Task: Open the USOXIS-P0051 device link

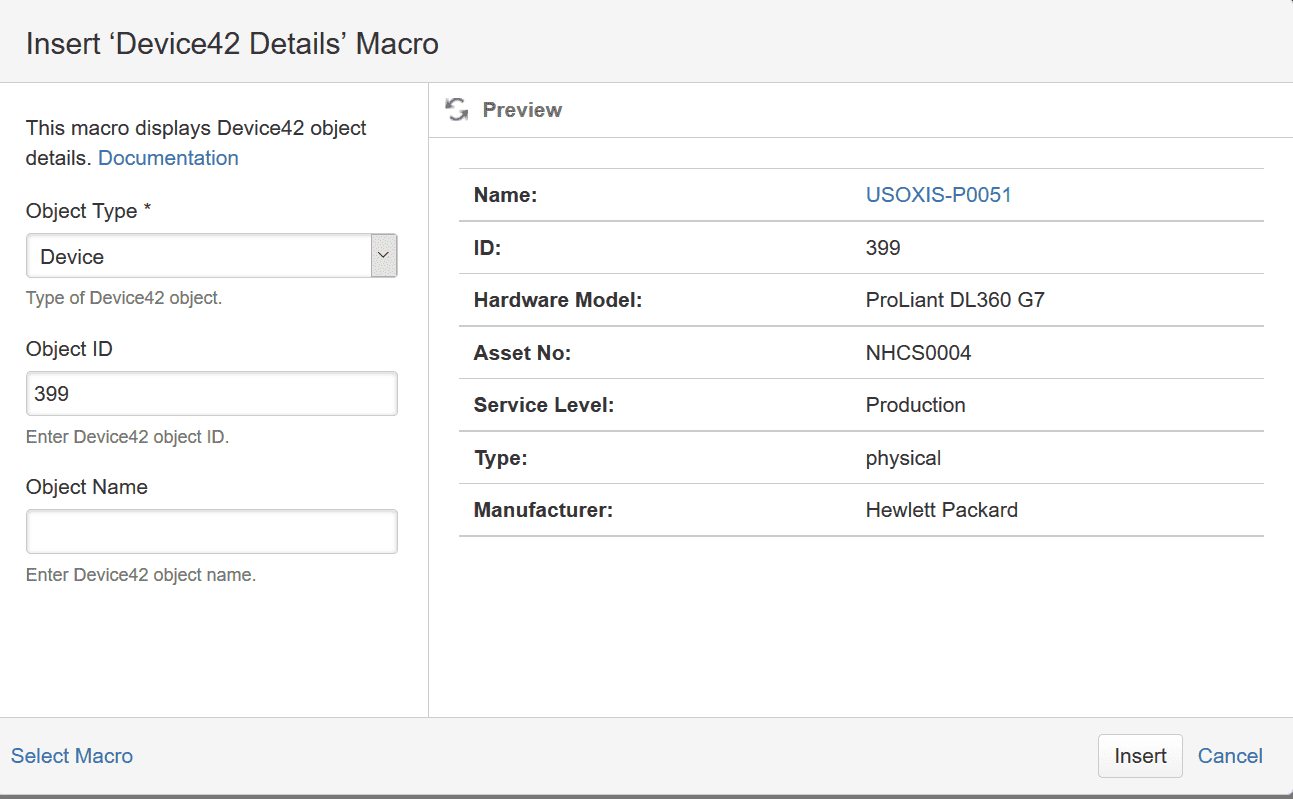Action: [938, 195]
